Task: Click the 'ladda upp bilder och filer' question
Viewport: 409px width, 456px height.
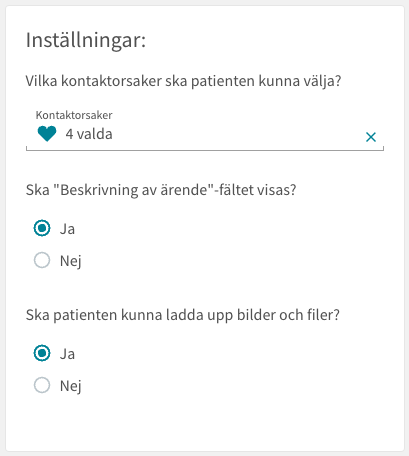Action: [183, 315]
